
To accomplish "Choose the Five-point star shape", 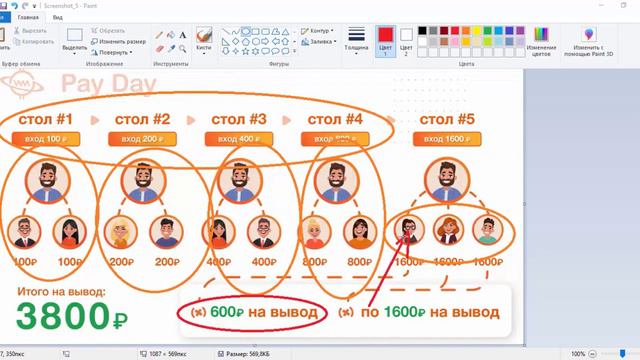I will (x=246, y=51).
